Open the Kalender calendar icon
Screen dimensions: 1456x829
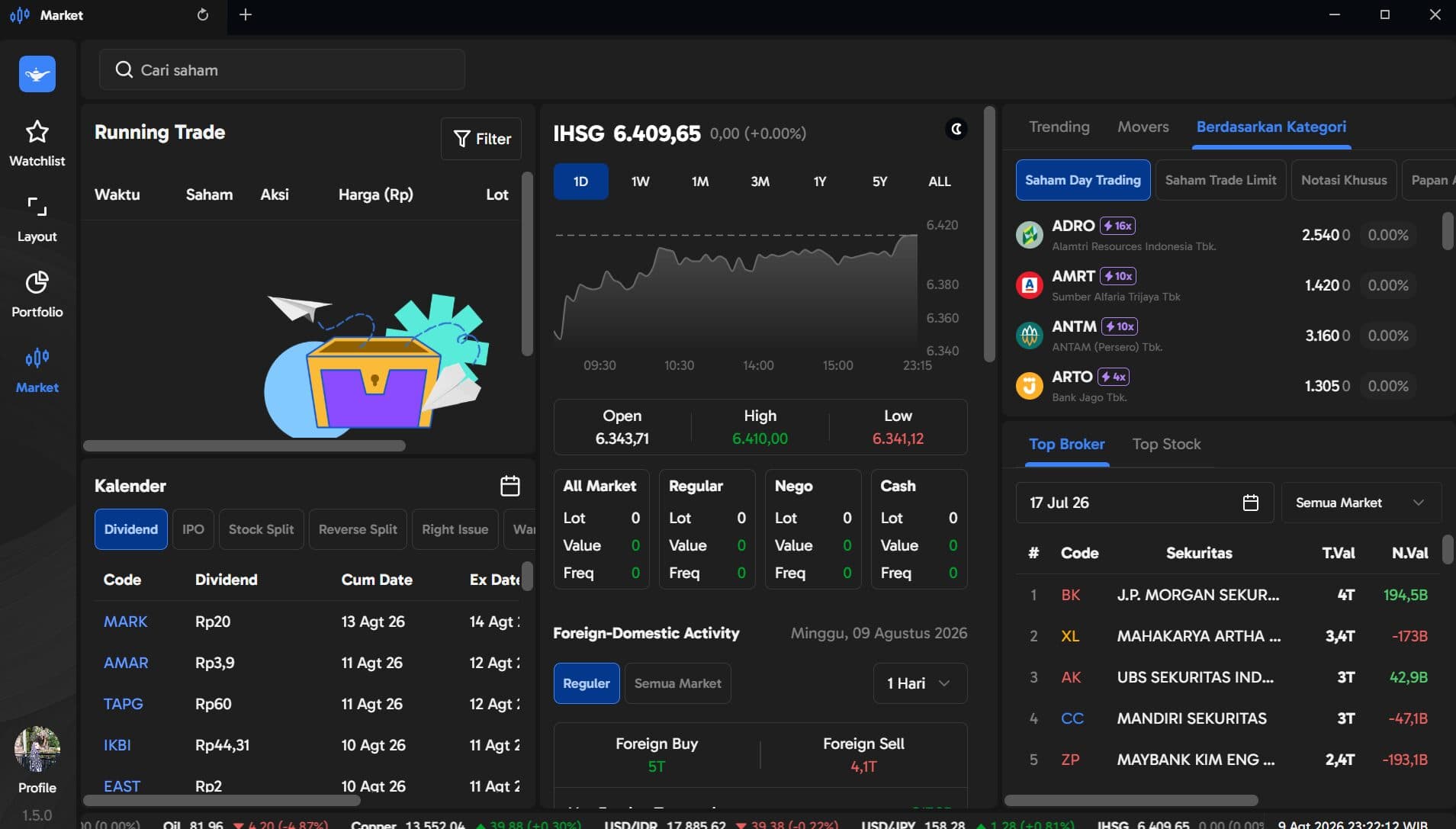[510, 486]
